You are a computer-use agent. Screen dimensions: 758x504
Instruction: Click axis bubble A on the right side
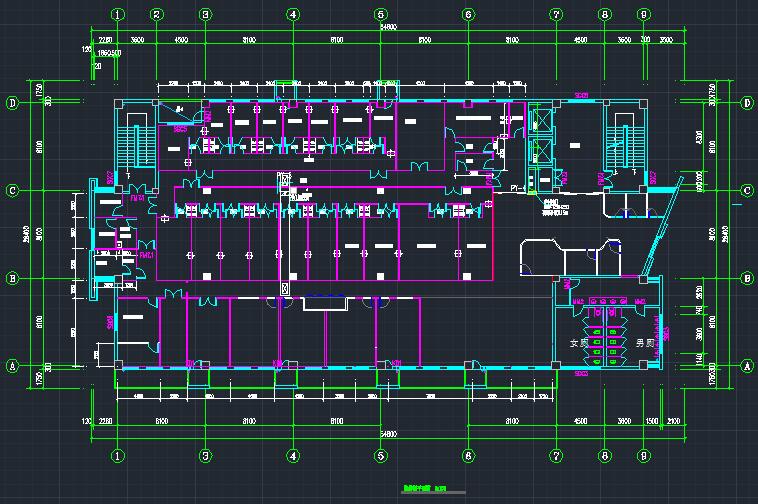(x=746, y=366)
